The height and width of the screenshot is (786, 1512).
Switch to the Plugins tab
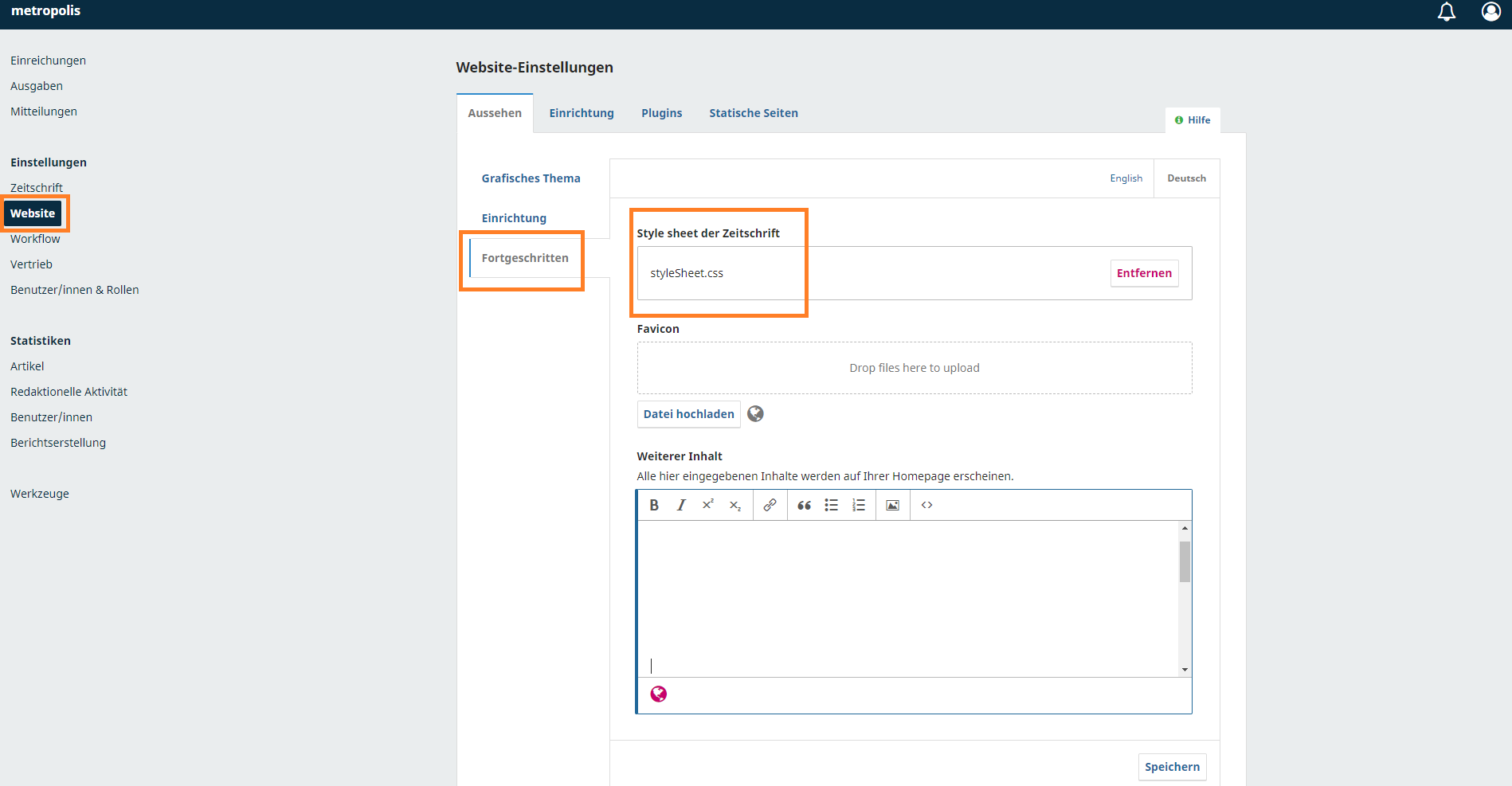click(x=661, y=113)
